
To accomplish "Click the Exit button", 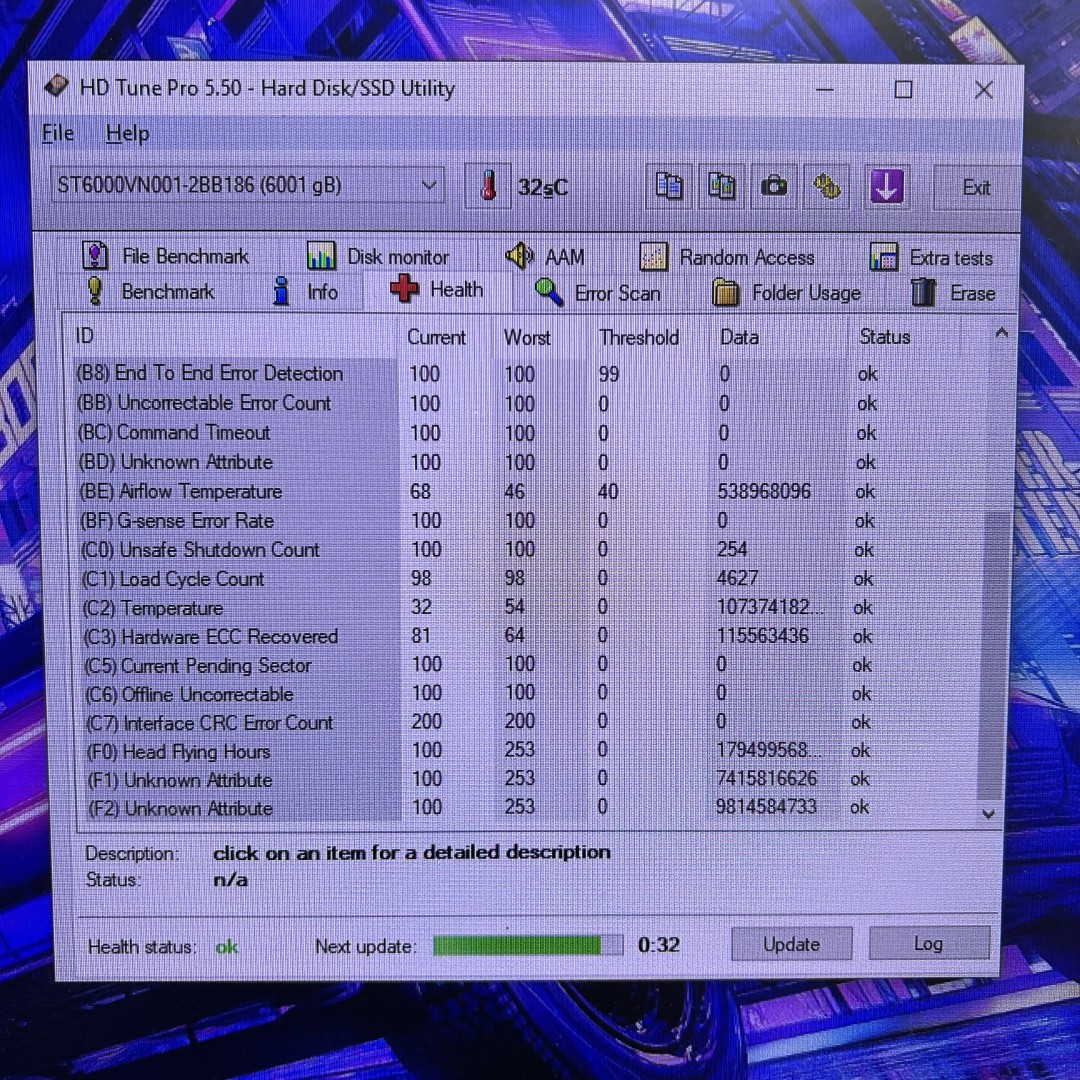I will [x=976, y=187].
